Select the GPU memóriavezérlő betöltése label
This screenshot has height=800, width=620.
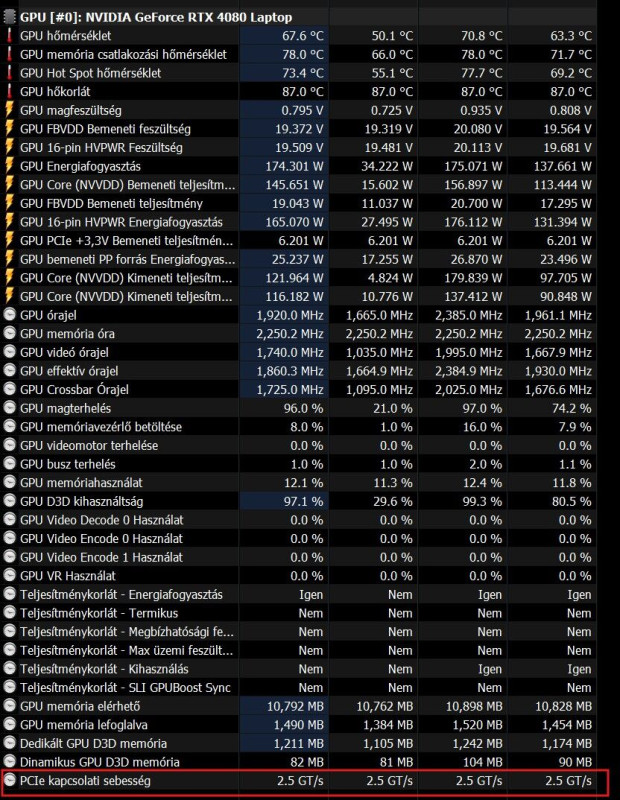click(x=101, y=427)
